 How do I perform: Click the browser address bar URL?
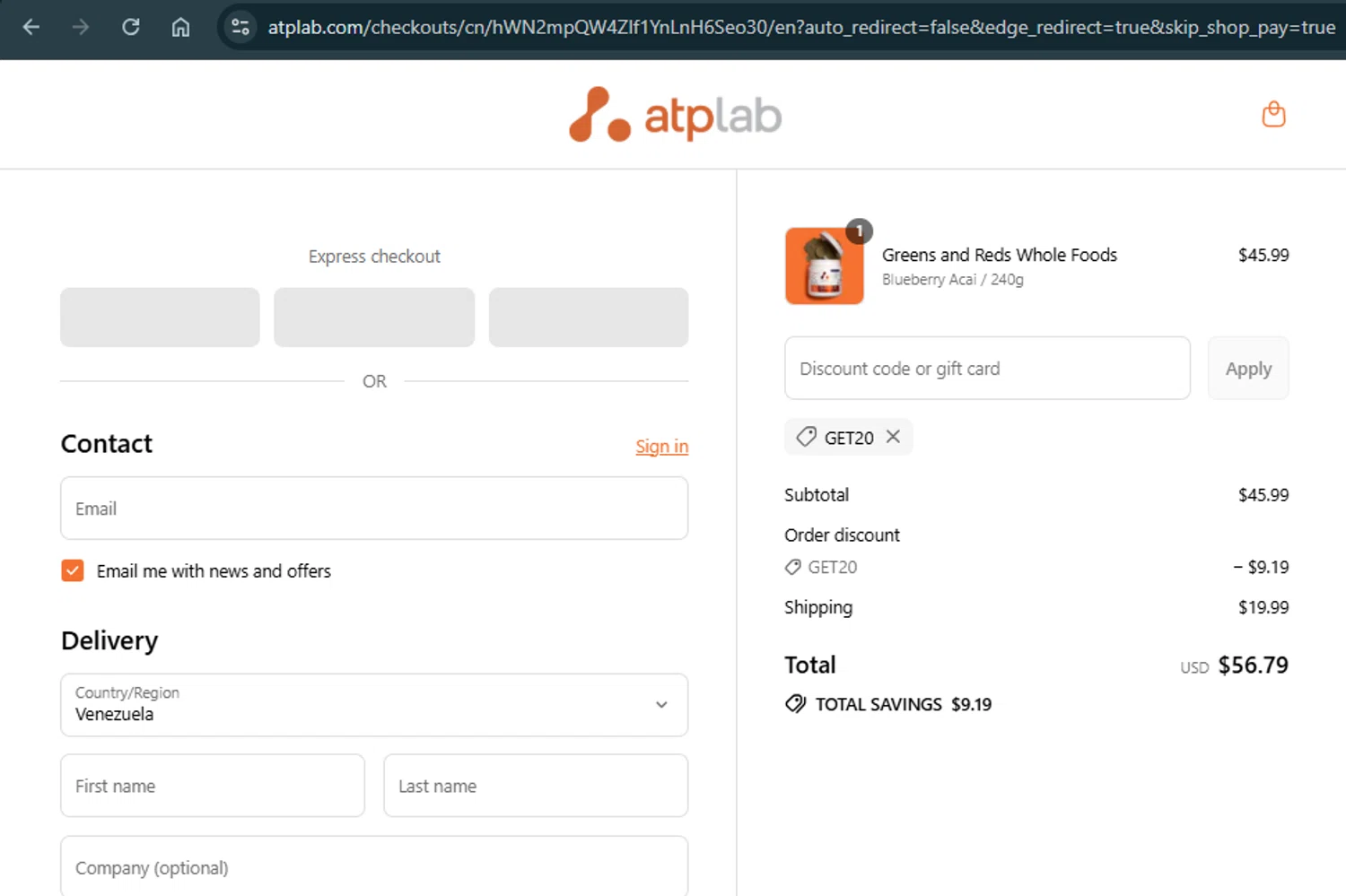(800, 27)
